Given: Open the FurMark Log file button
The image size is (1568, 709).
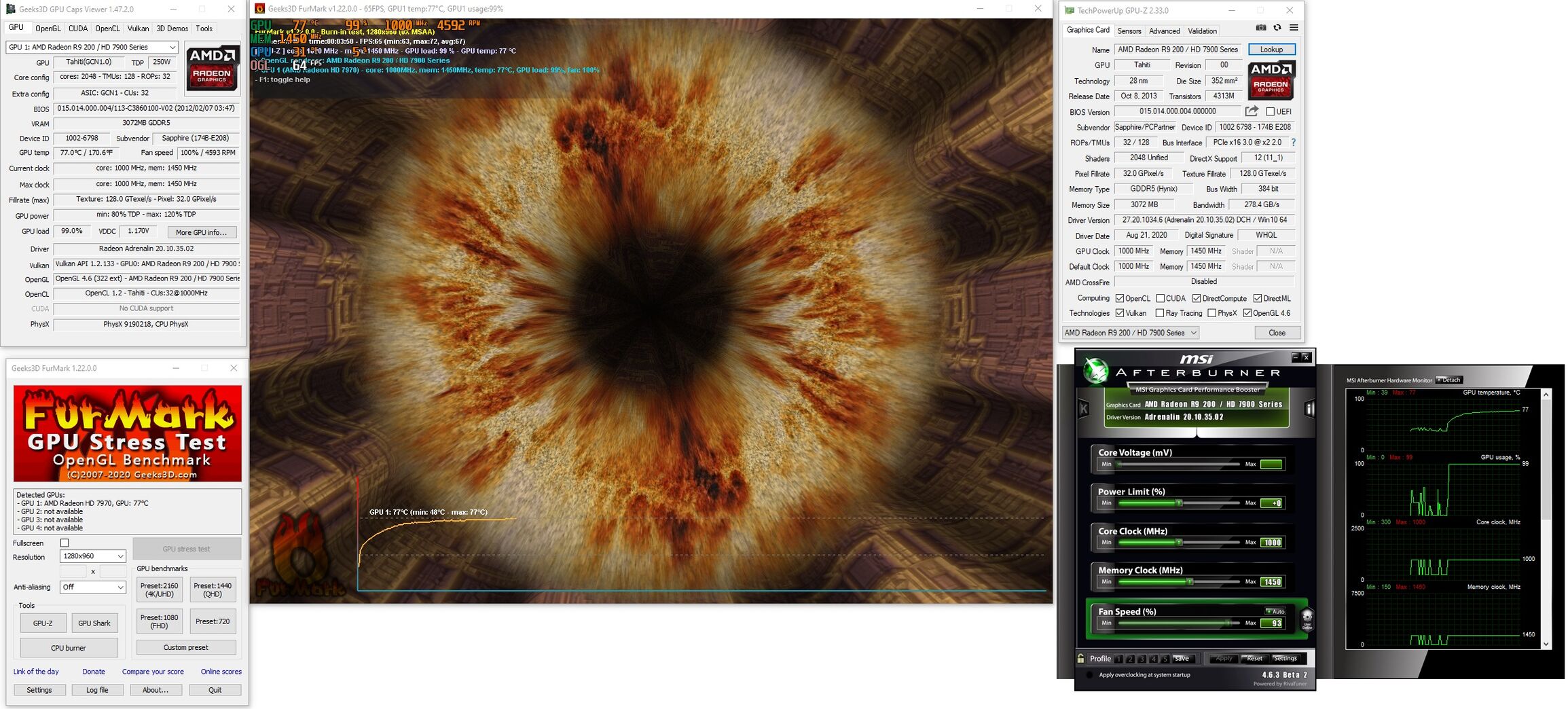Looking at the screenshot, I should pos(97,690).
